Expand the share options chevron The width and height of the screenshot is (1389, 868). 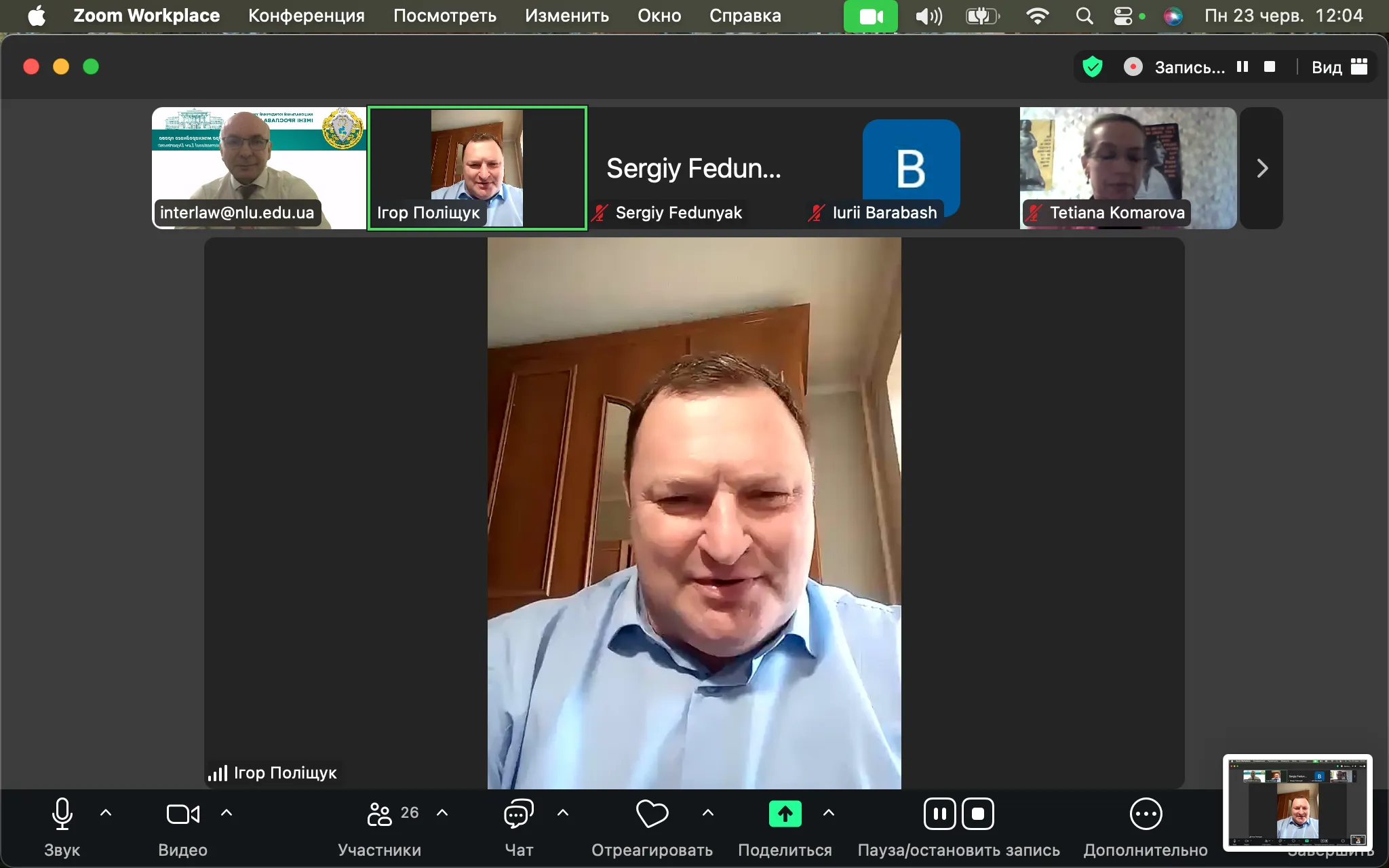point(829,812)
